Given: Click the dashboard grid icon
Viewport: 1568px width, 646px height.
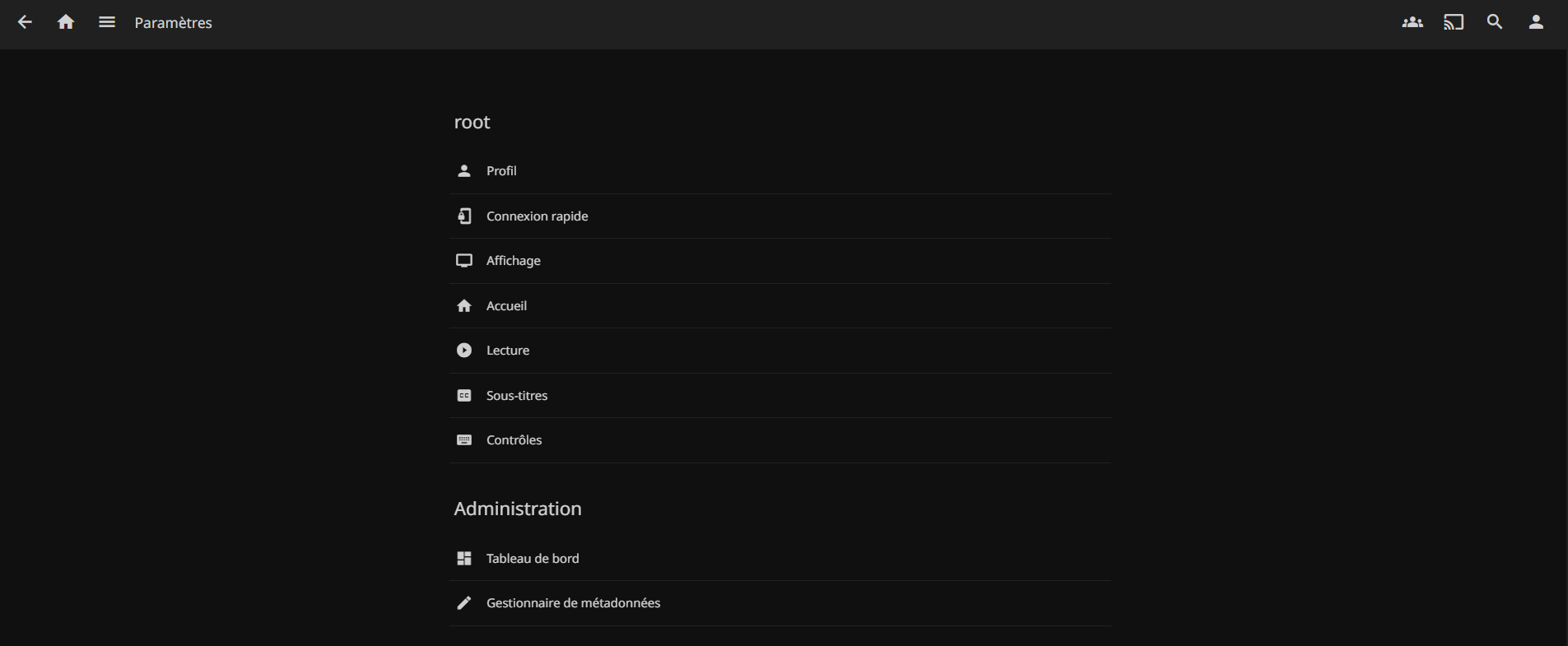Looking at the screenshot, I should (x=464, y=559).
